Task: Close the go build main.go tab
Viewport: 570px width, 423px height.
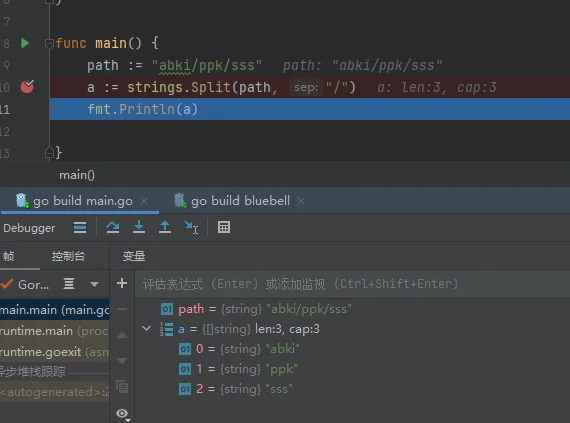Action: (x=144, y=201)
